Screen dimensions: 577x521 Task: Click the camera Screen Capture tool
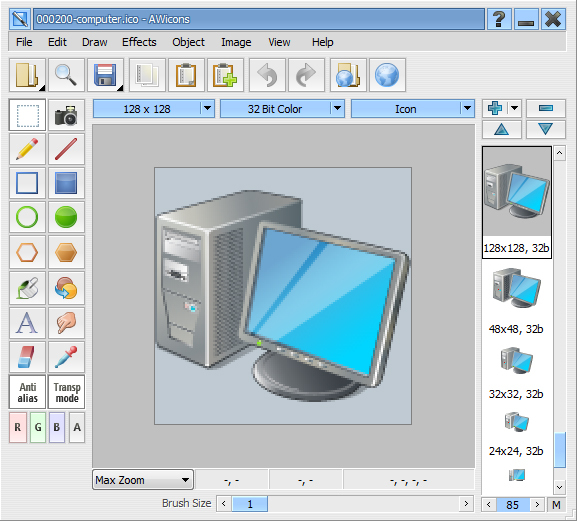[66, 115]
